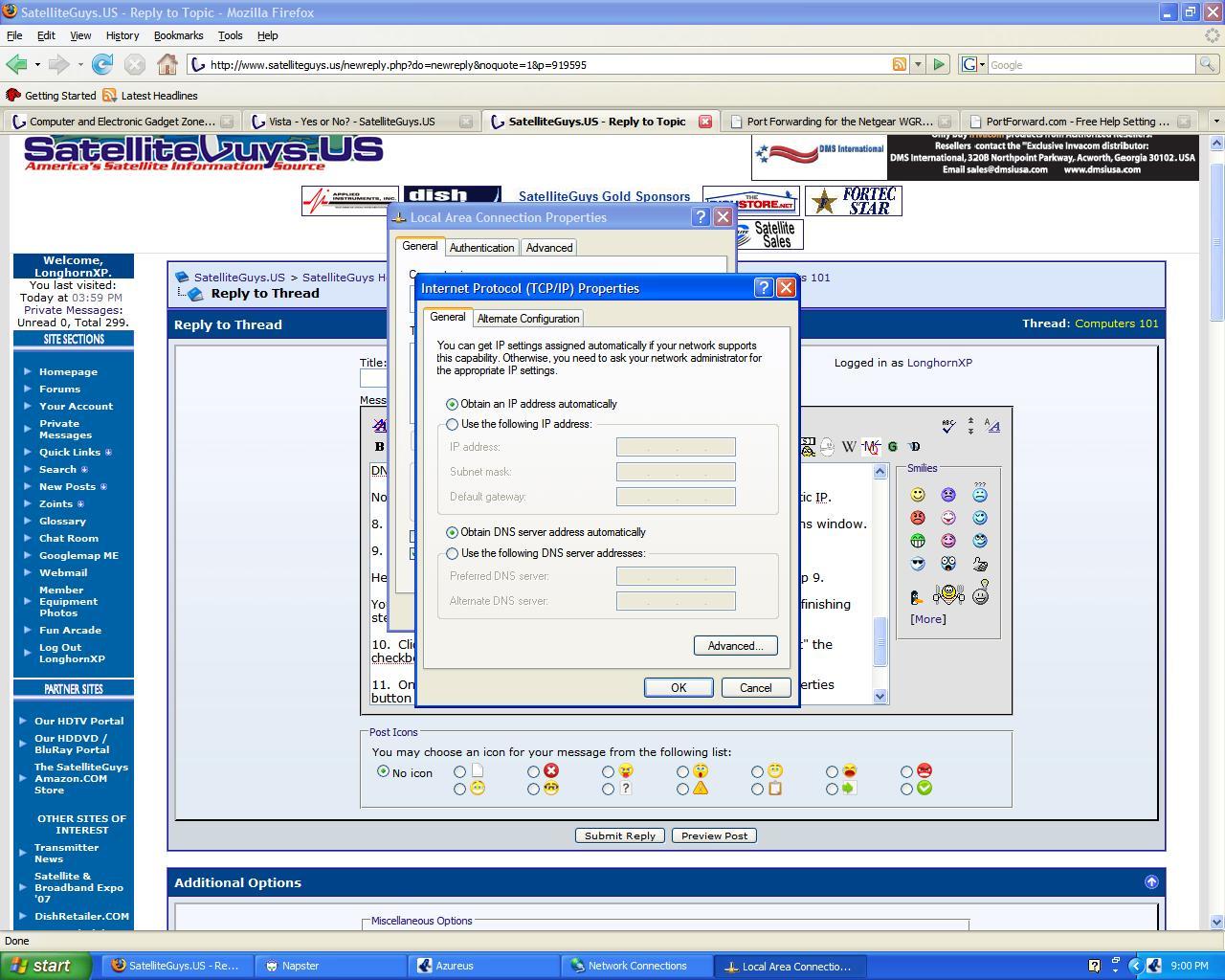Click the Google search input field
1225x980 pixels.
point(1091,65)
